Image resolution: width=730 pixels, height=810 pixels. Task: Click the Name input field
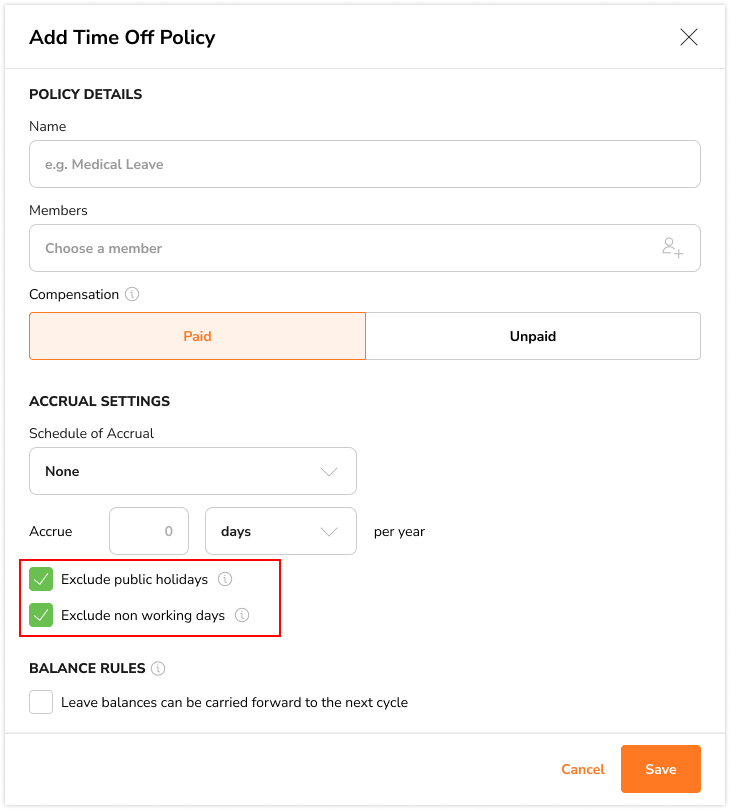[365, 164]
